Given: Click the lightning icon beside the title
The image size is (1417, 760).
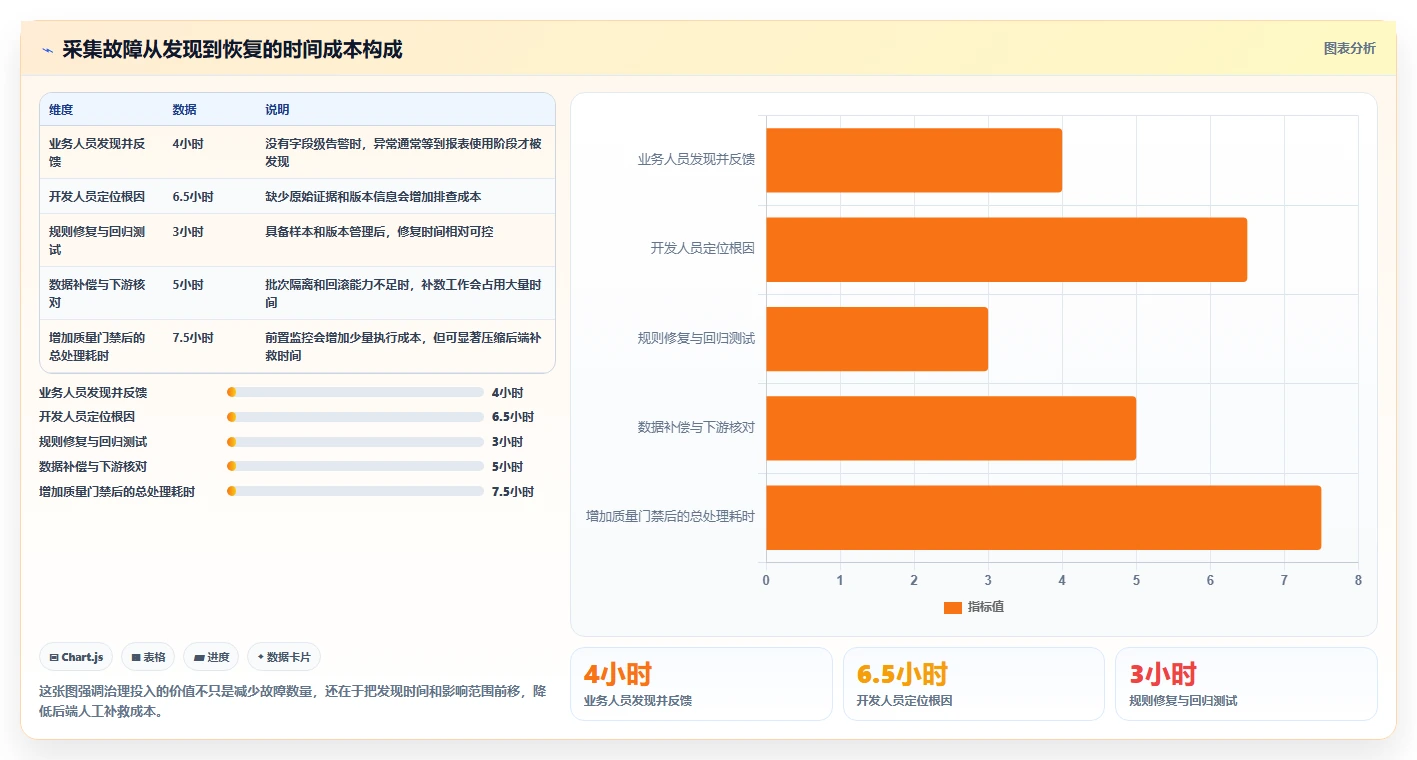Looking at the screenshot, I should (x=47, y=50).
